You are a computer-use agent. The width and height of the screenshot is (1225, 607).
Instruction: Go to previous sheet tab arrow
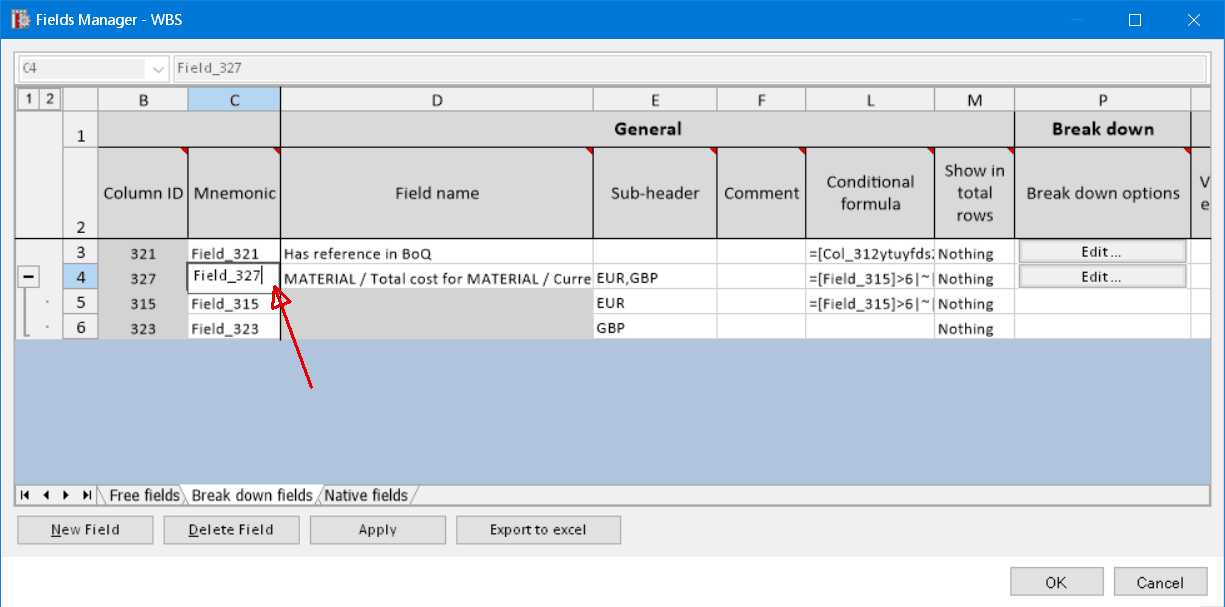(x=45, y=495)
